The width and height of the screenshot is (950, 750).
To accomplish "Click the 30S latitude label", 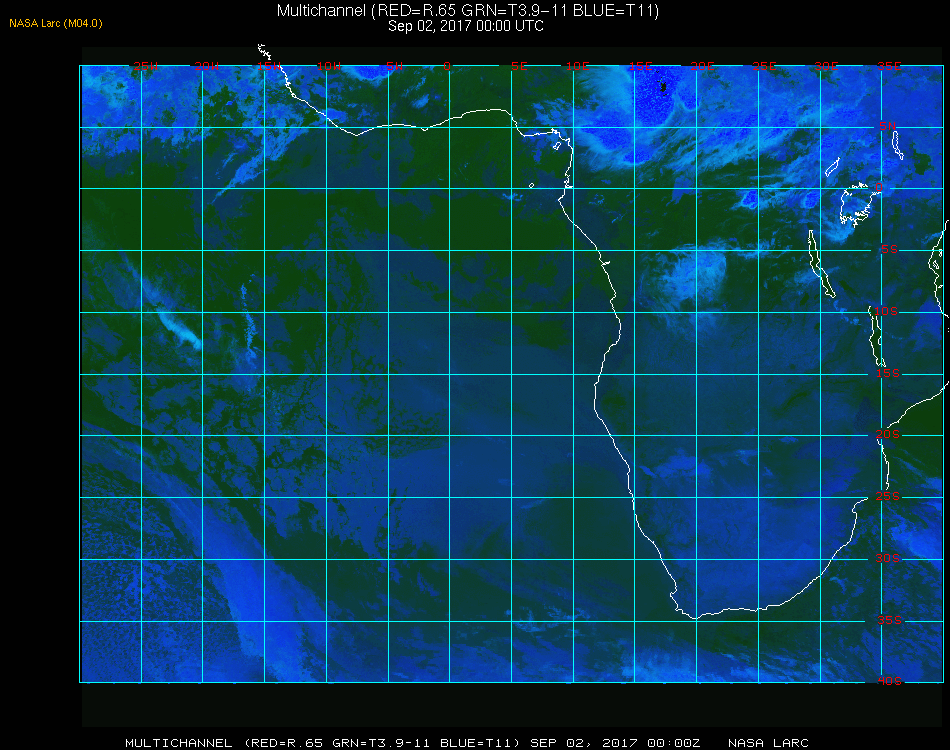I will click(x=888, y=558).
